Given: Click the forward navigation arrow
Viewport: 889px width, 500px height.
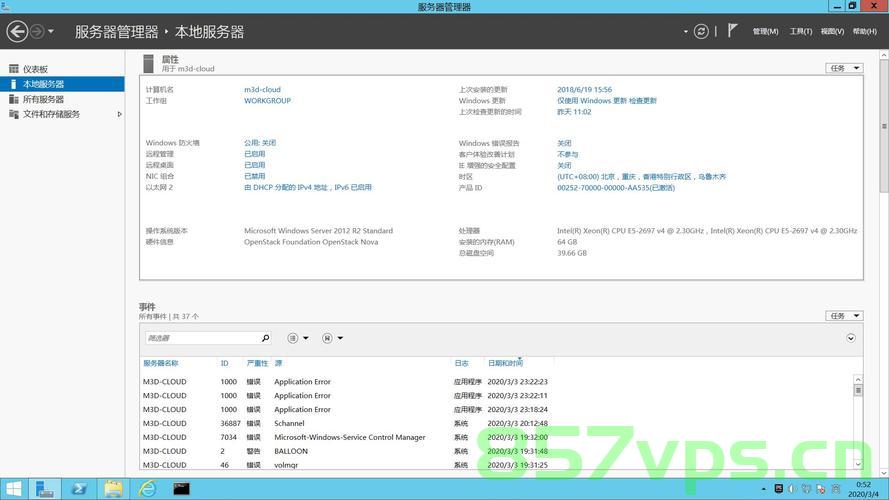Looking at the screenshot, I should click(x=37, y=31).
